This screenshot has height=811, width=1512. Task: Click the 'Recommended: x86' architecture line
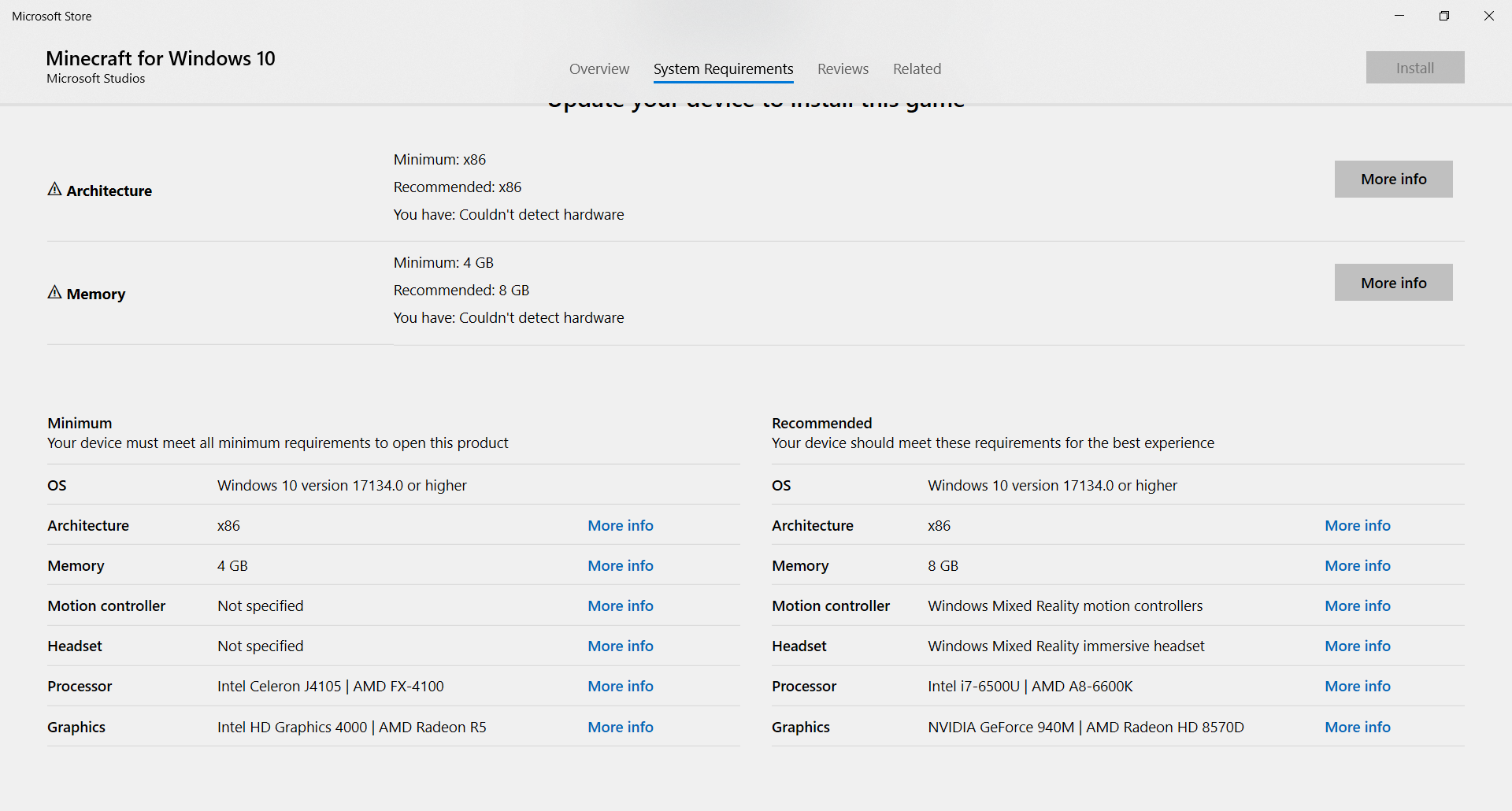(x=458, y=187)
